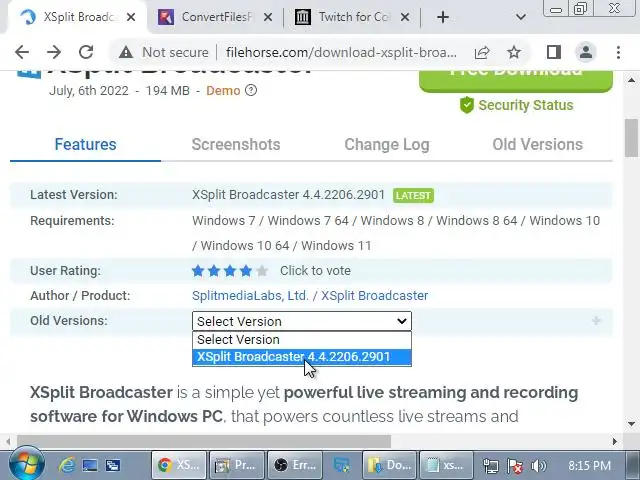Click the volume speaker tray icon

click(x=538, y=465)
